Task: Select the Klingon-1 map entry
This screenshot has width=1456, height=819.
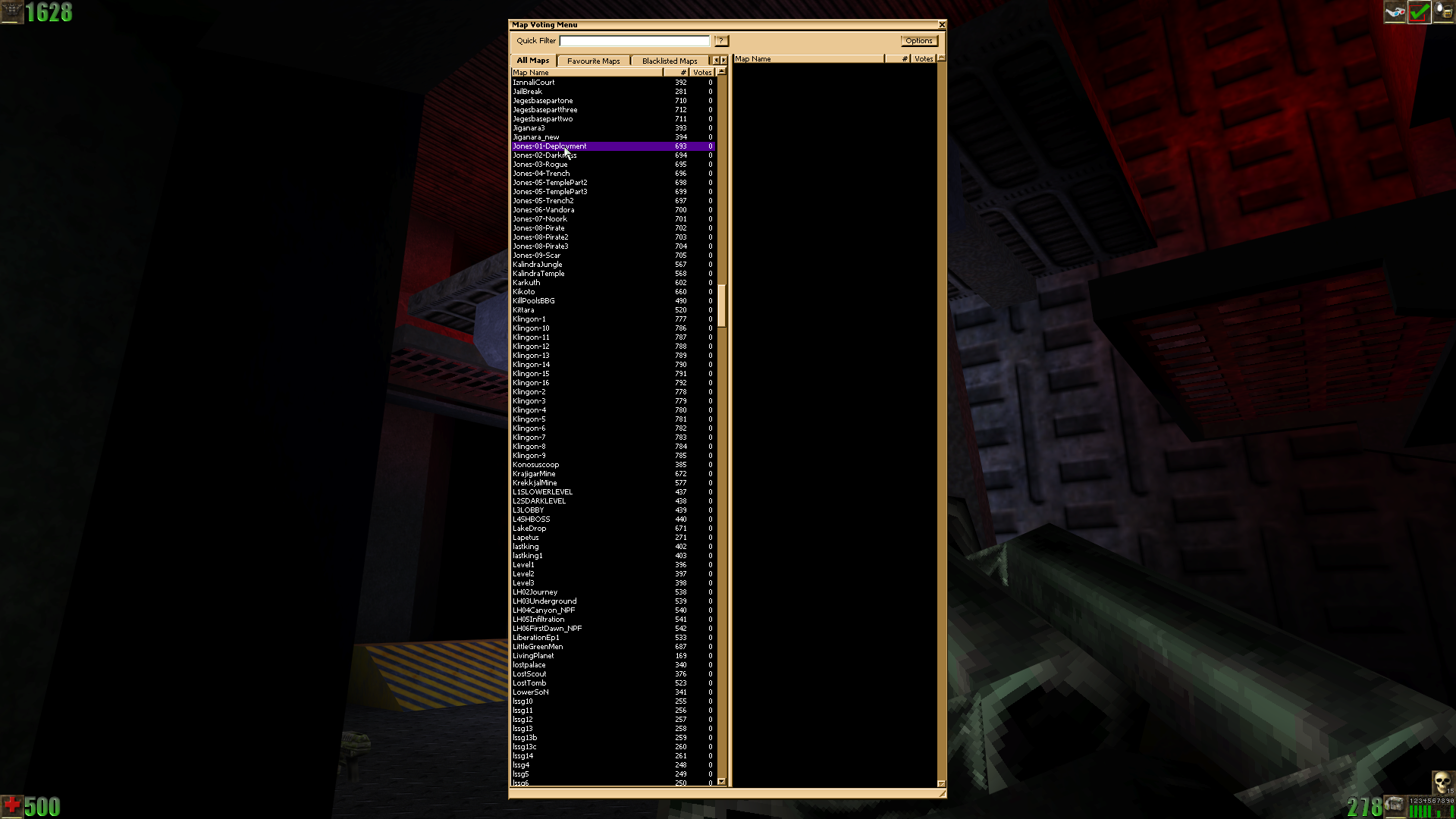Action: tap(529, 319)
